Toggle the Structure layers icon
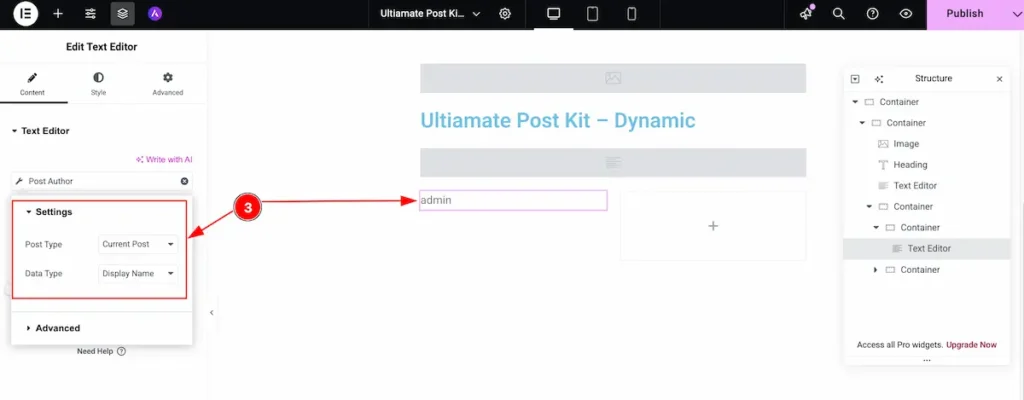Viewport: 1024px width, 400px height. point(122,14)
